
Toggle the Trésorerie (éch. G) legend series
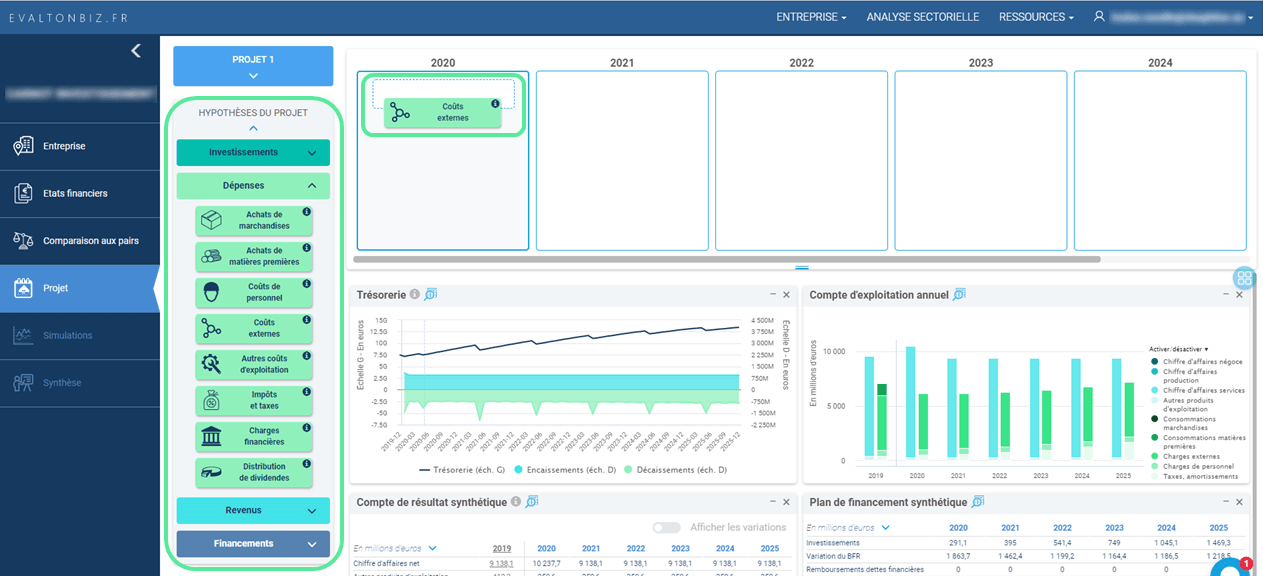[463, 469]
